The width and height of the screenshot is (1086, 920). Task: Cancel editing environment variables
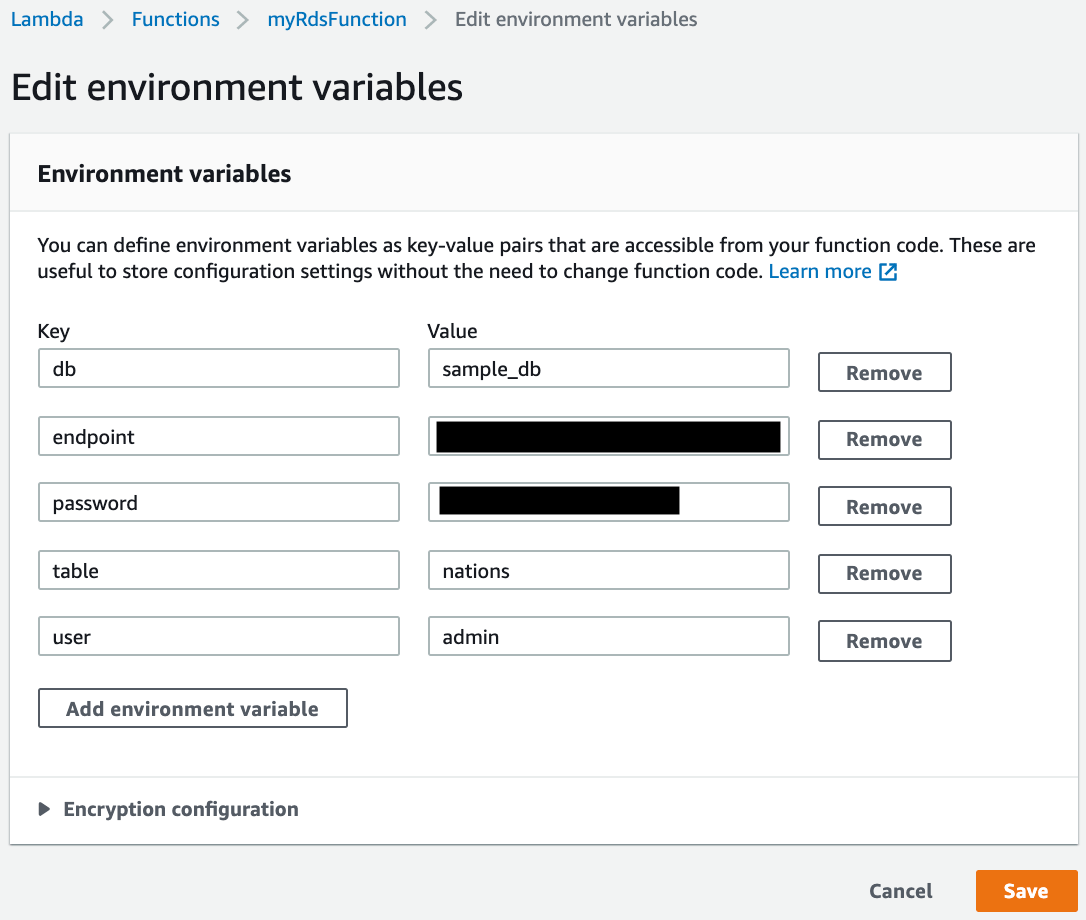[x=899, y=890]
